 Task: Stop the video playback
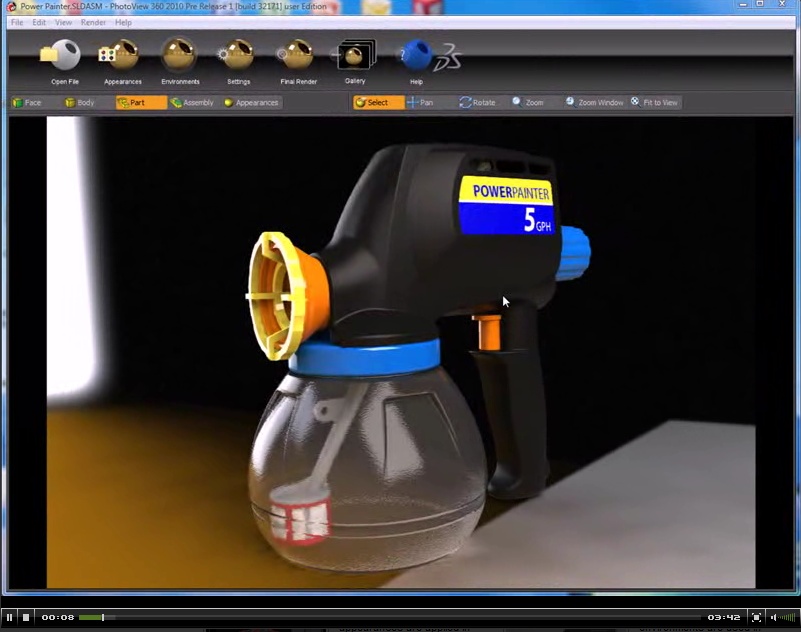[26, 617]
